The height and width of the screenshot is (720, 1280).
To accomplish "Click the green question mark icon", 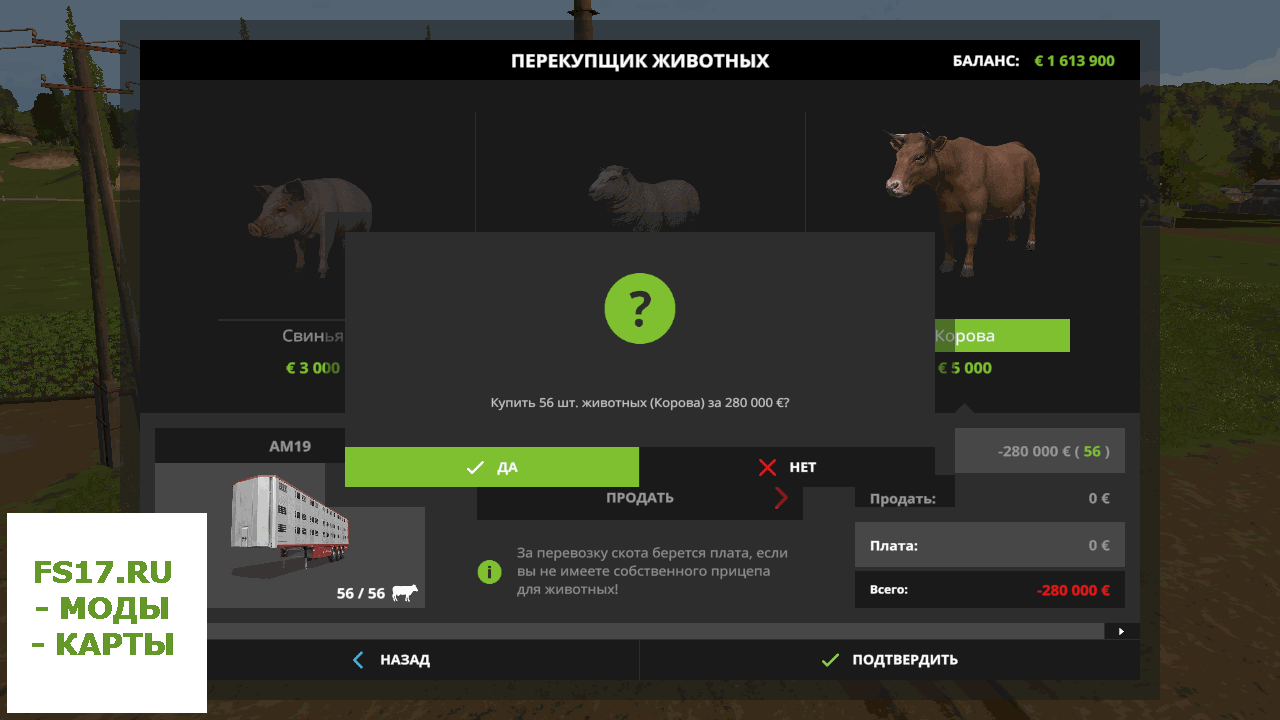I will coord(640,309).
